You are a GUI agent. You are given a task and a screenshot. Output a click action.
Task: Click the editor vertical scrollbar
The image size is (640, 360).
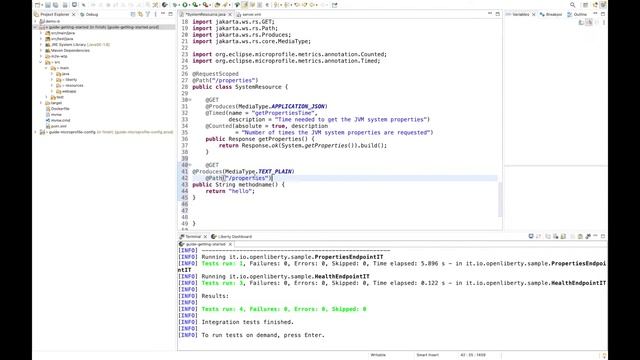(500, 200)
